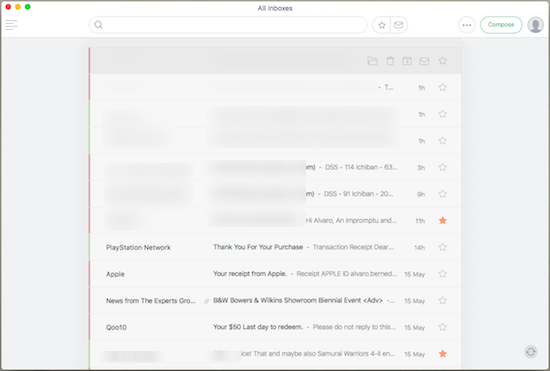
Task: Focus the search input field
Action: coord(228,25)
